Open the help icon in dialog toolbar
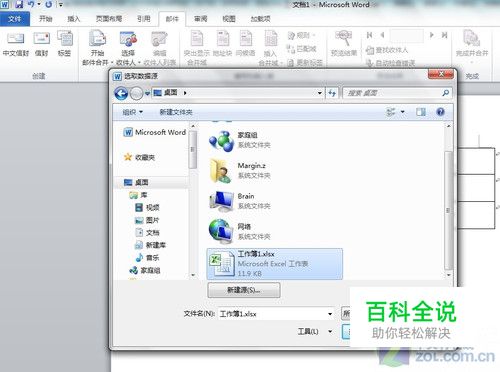The height and width of the screenshot is (372, 500). 440,112
